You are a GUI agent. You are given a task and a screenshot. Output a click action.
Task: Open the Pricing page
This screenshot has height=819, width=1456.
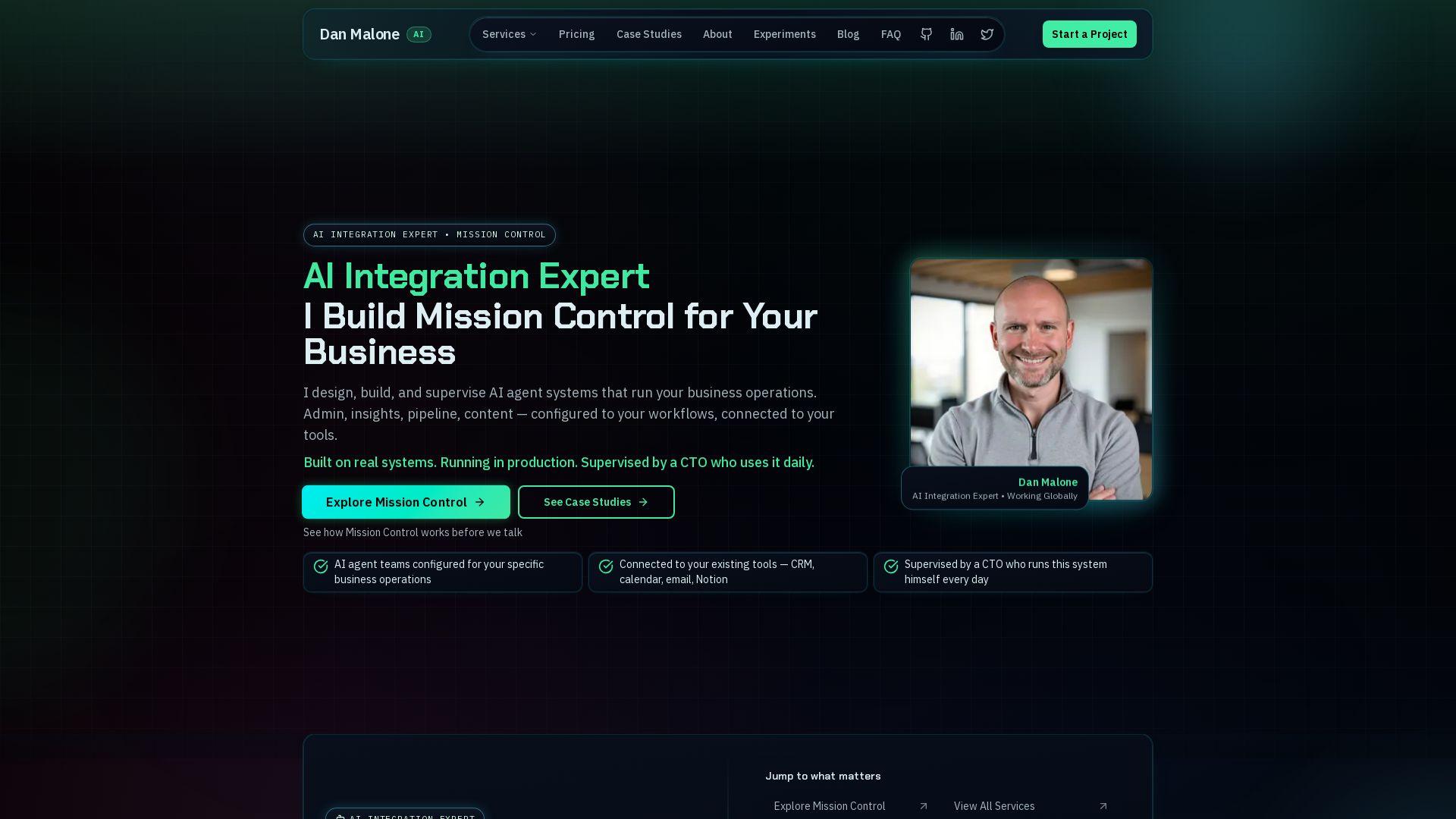pyautogui.click(x=576, y=34)
